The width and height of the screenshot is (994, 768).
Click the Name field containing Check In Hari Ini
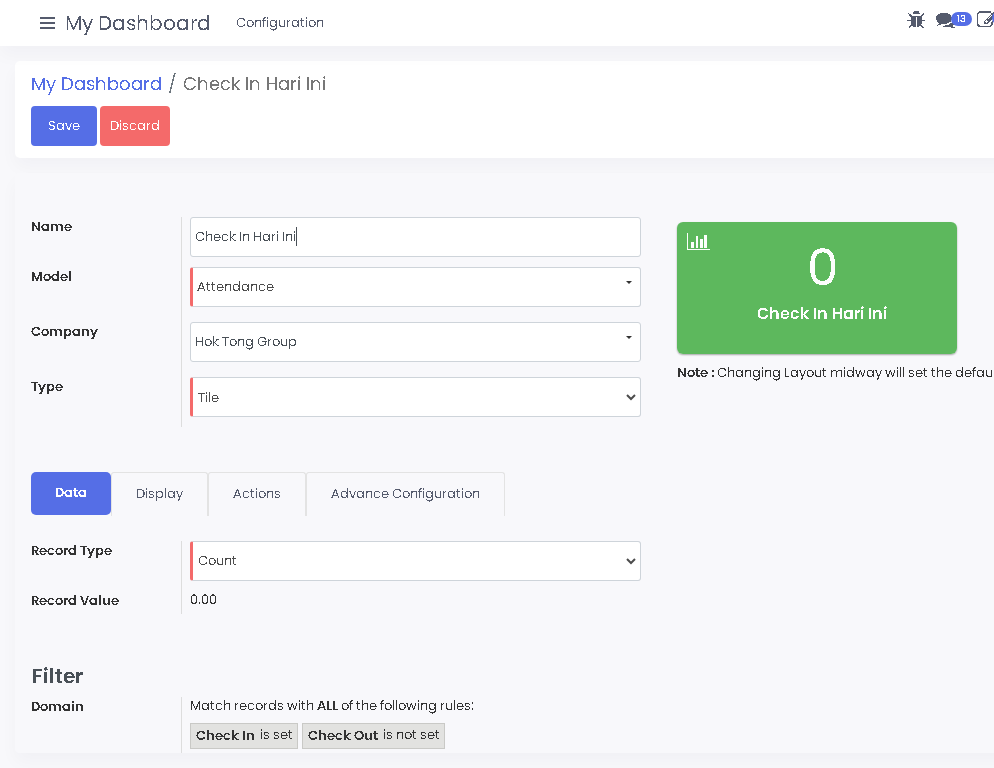click(x=415, y=237)
